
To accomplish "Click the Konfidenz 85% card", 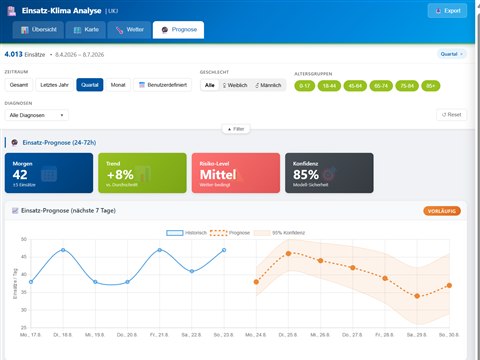I will click(x=329, y=173).
